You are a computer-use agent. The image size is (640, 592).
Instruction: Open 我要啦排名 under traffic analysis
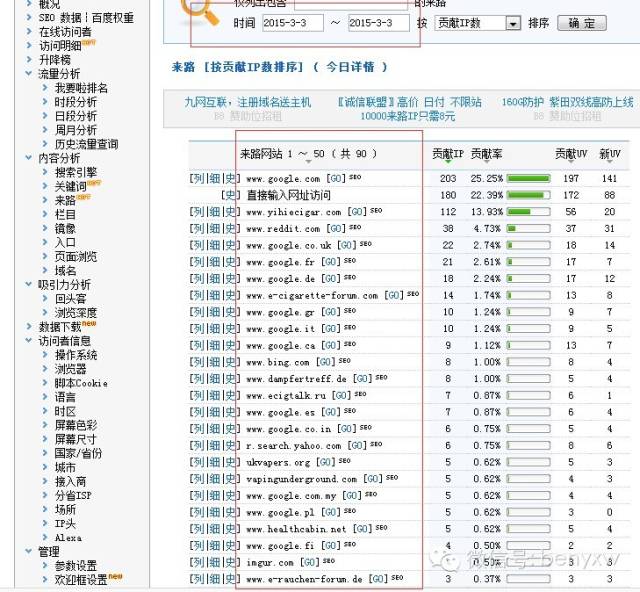point(81,88)
